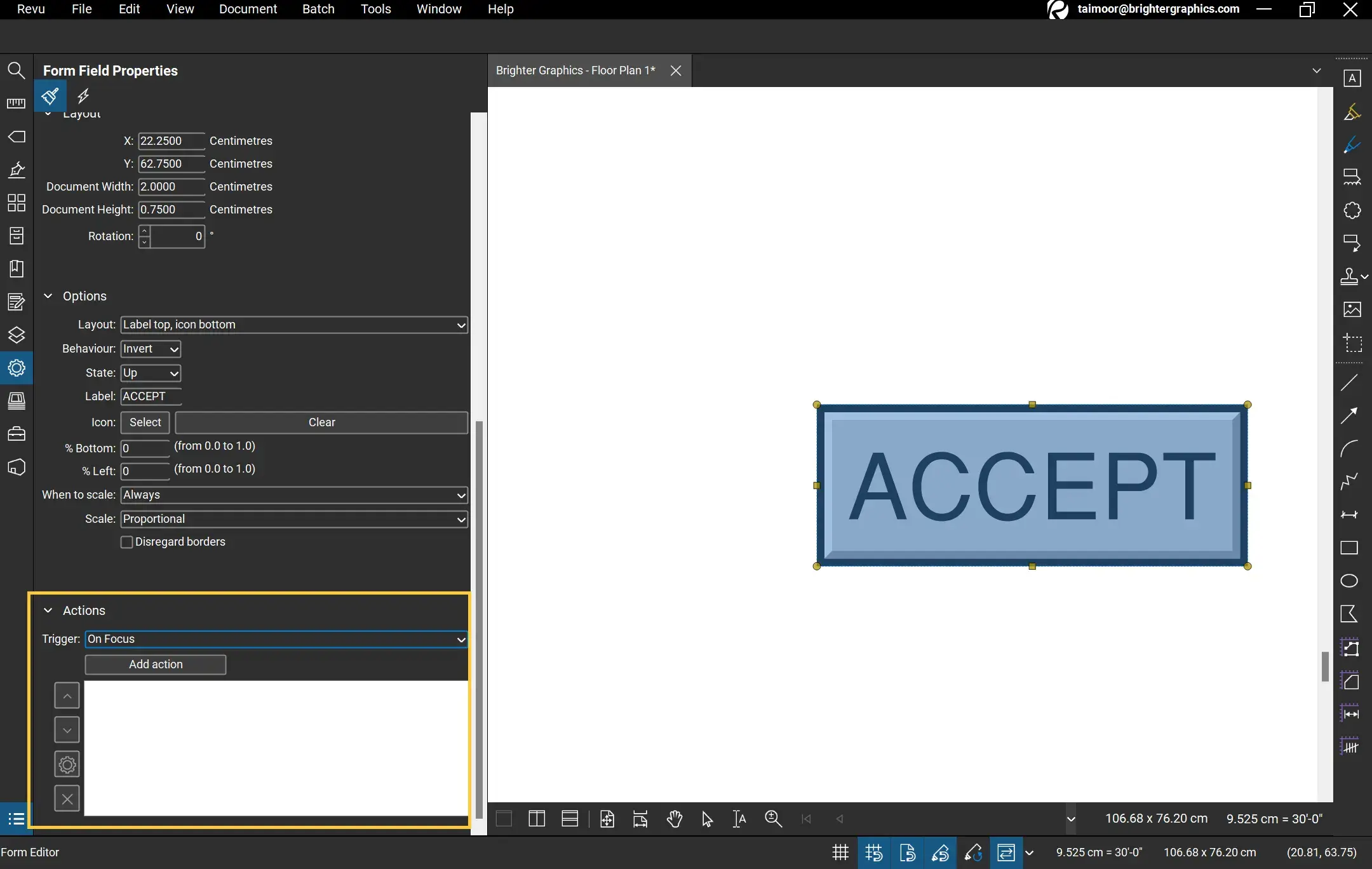1372x869 pixels.
Task: Open the Signatures panel pen icon
Action: point(16,170)
